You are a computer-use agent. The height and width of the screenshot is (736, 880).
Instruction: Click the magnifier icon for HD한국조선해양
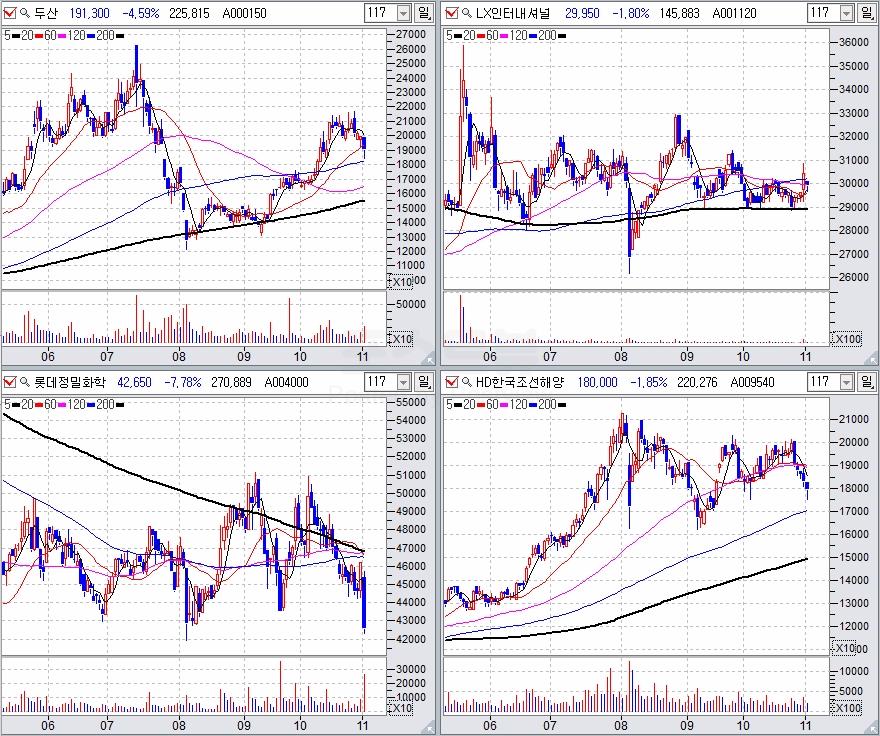(464, 382)
